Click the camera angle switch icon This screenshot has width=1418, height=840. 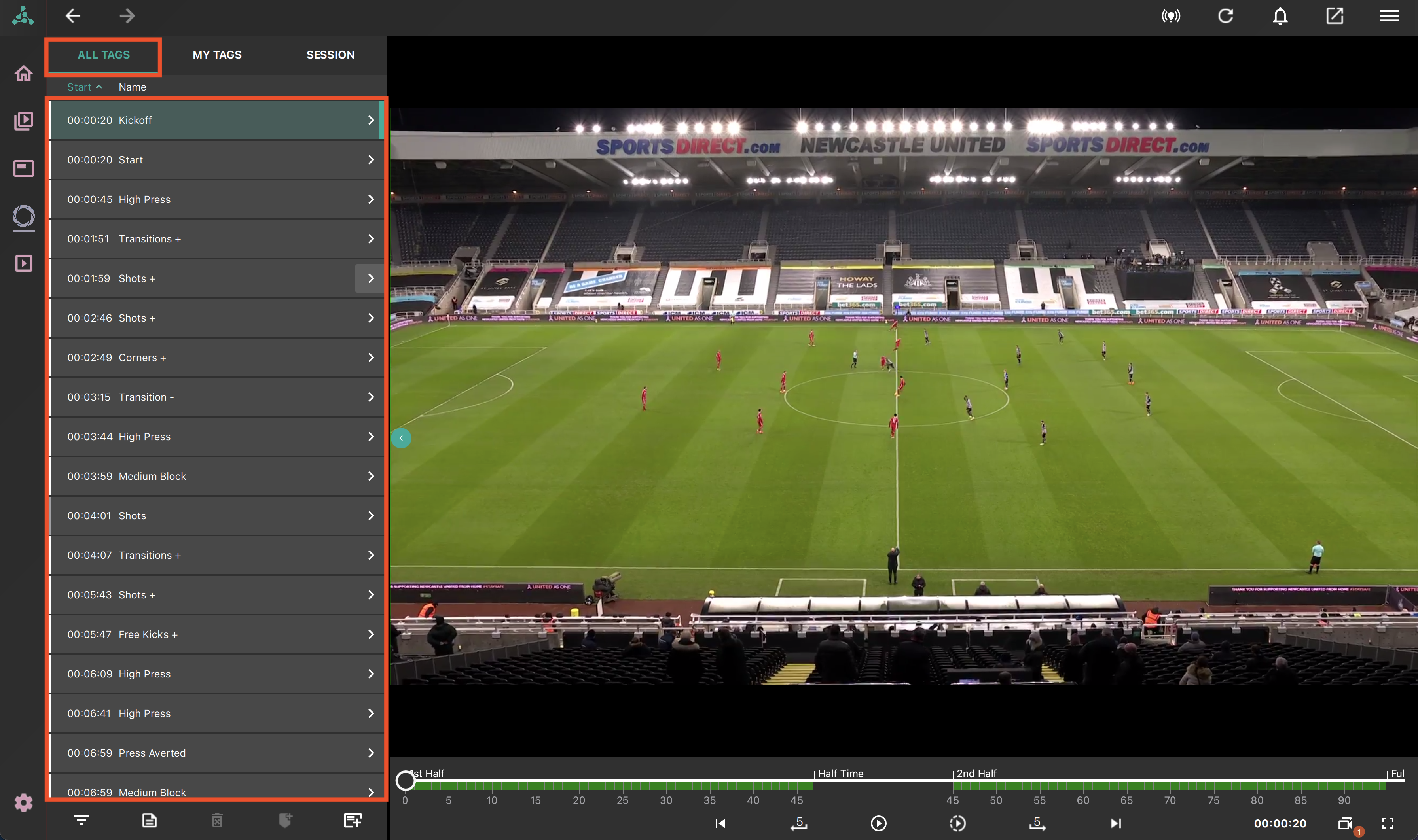(1346, 823)
